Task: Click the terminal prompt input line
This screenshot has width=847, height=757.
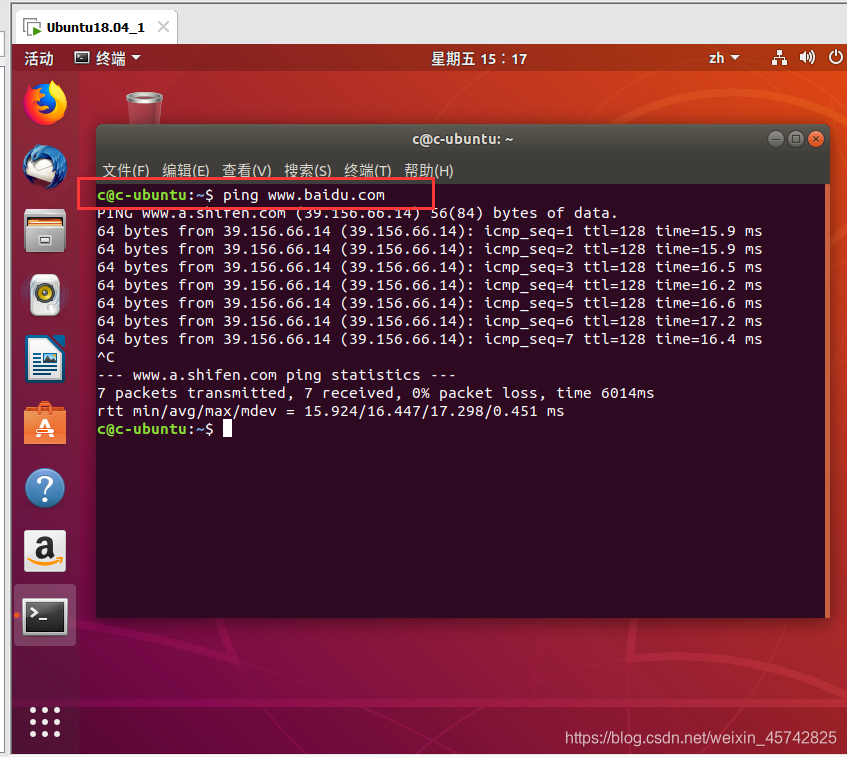Action: [x=230, y=428]
